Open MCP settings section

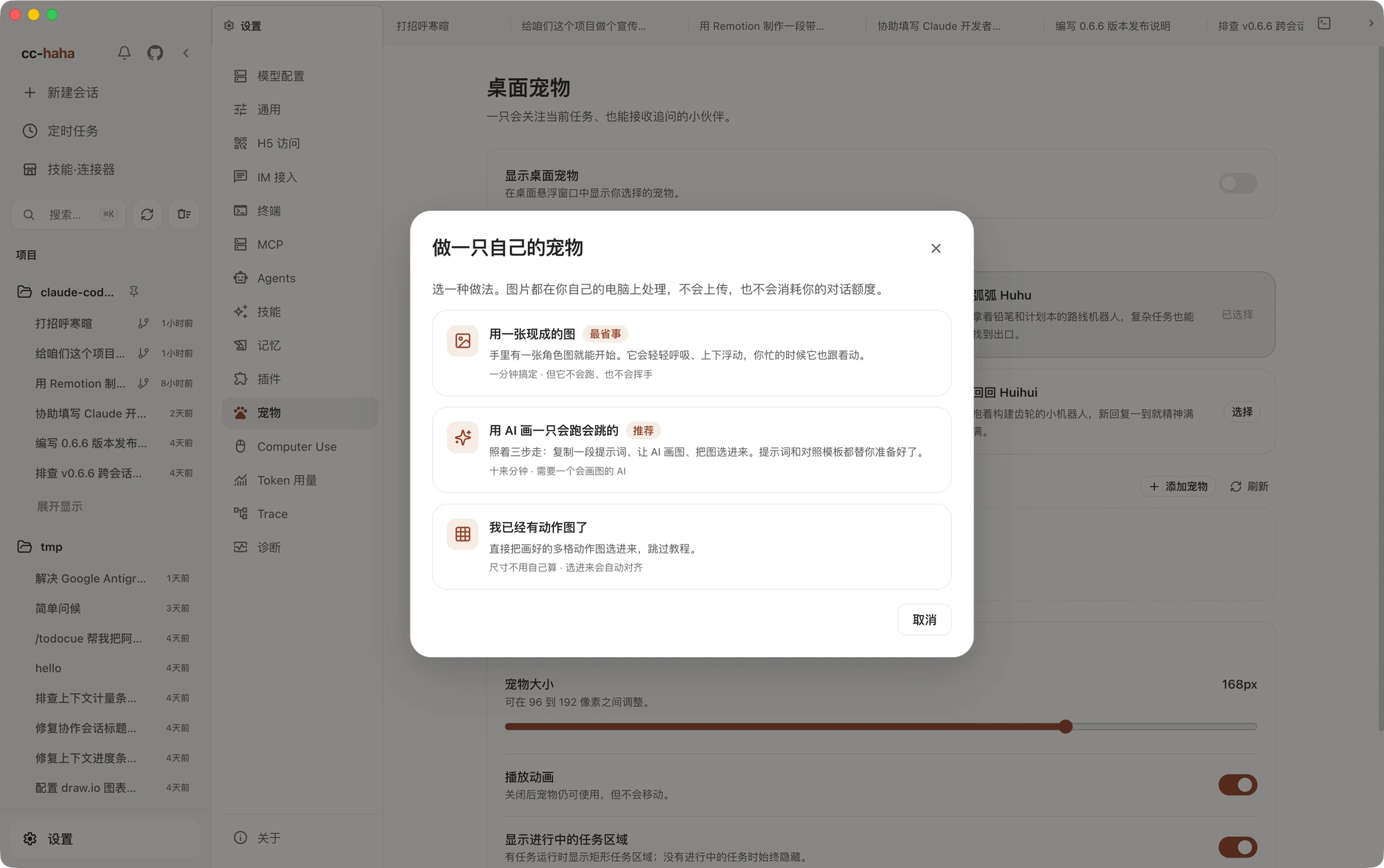click(300, 245)
